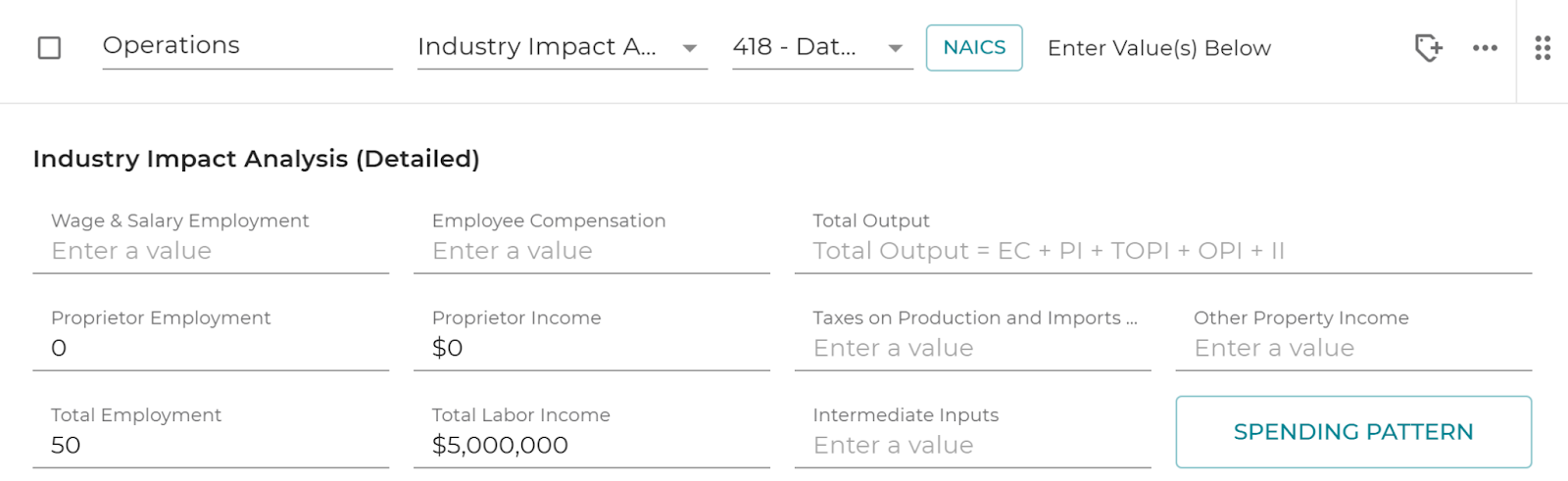Image resolution: width=1568 pixels, height=481 pixels.
Task: Select the Total Employment field
Action: pos(211,433)
